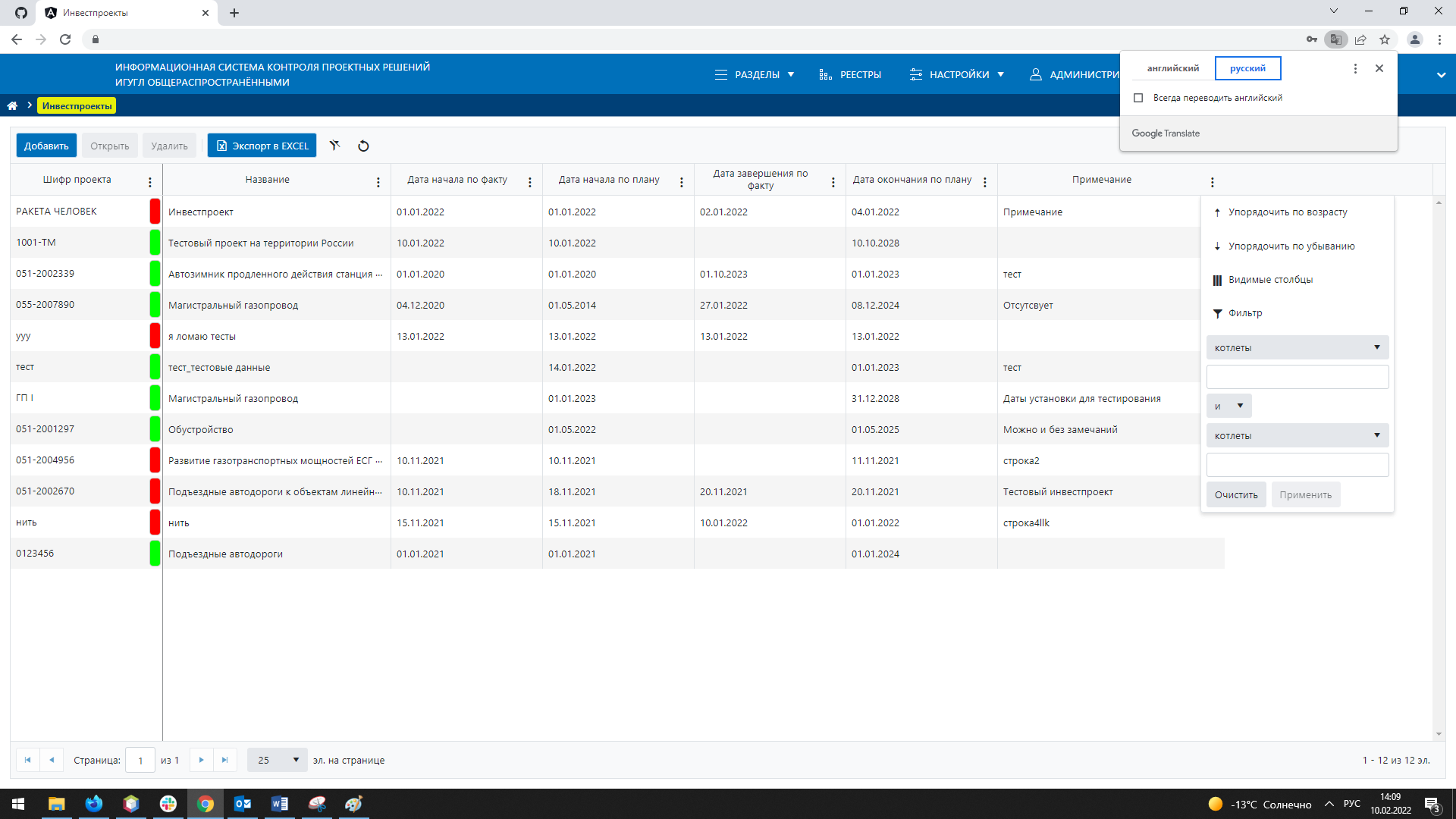Image resolution: width=1456 pixels, height=819 pixels.
Task: Open Видимые столбцы menu item
Action: (x=1297, y=280)
